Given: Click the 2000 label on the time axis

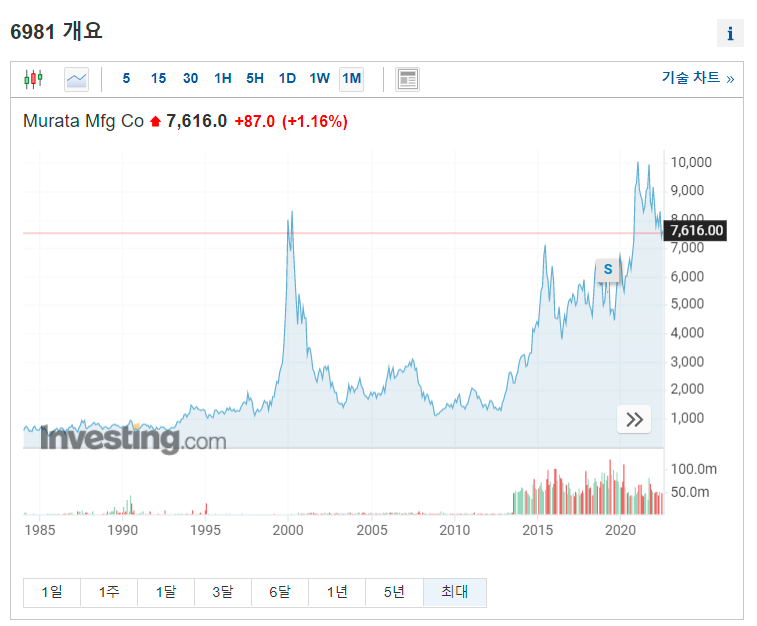Looking at the screenshot, I should click(x=288, y=530).
